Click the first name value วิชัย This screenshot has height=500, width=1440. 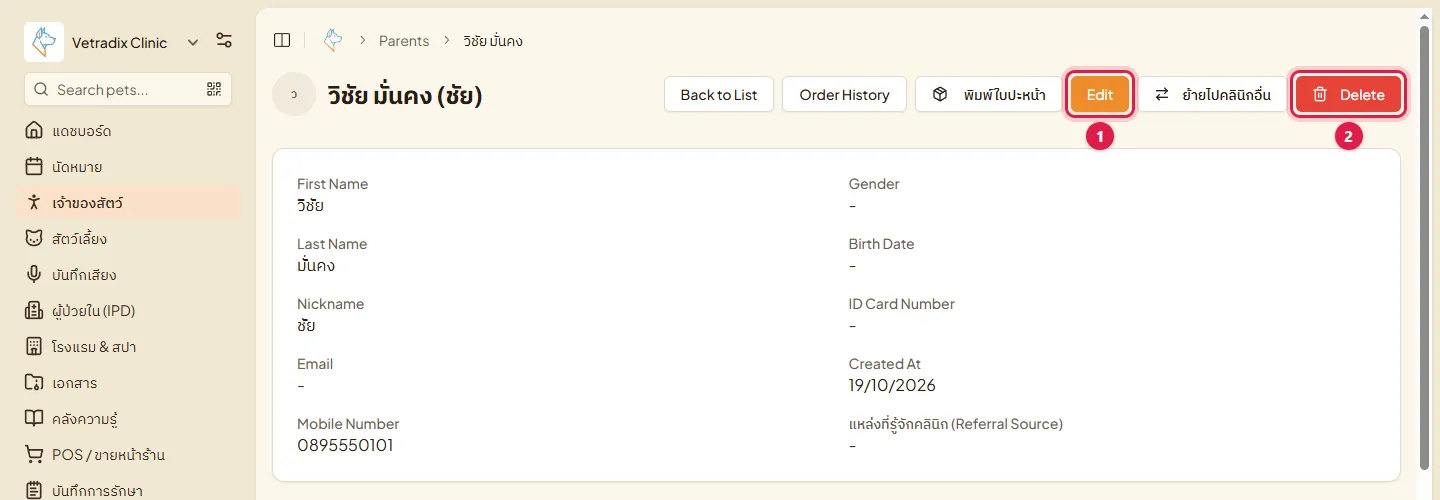pos(310,205)
